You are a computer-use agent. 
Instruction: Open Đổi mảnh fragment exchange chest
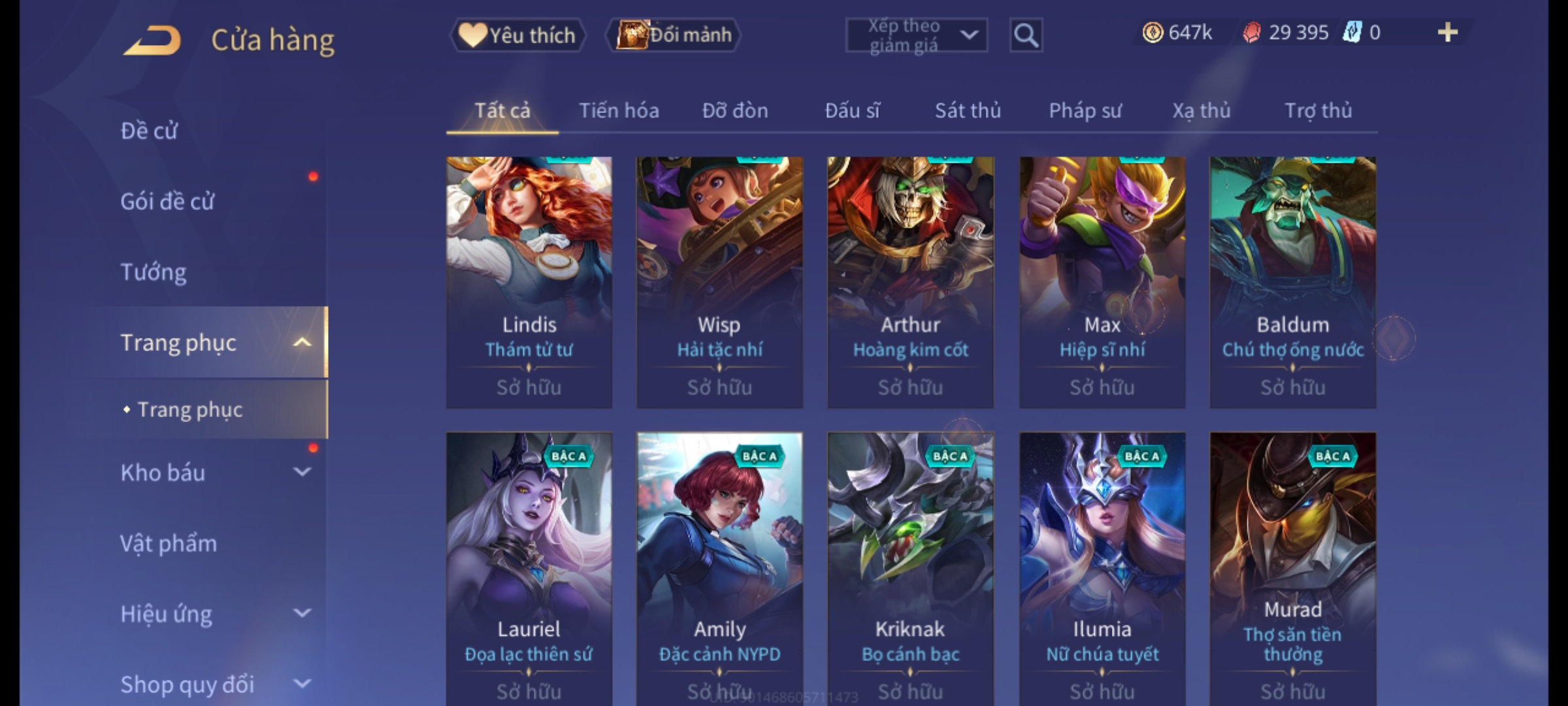click(x=674, y=35)
